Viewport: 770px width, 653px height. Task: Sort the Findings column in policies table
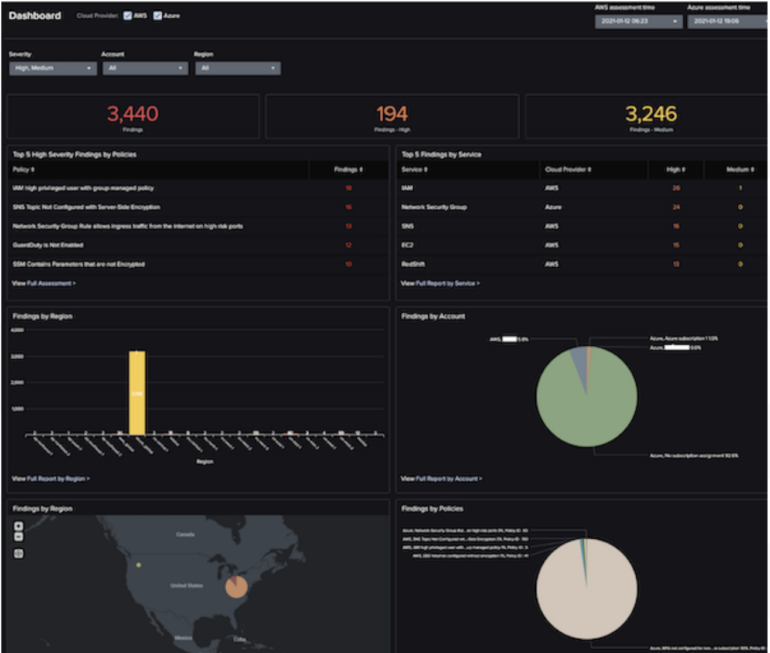pos(349,171)
